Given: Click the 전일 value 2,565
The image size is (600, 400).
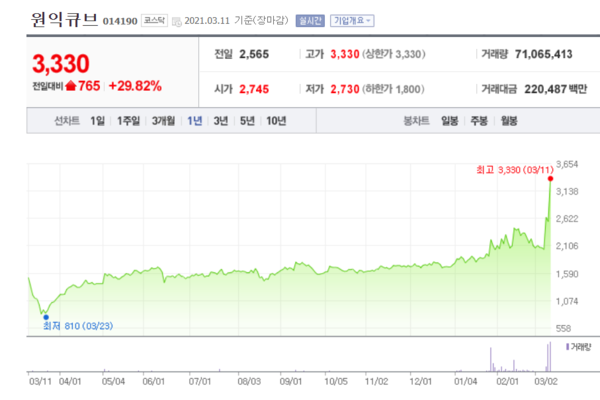Looking at the screenshot, I should [x=254, y=54].
